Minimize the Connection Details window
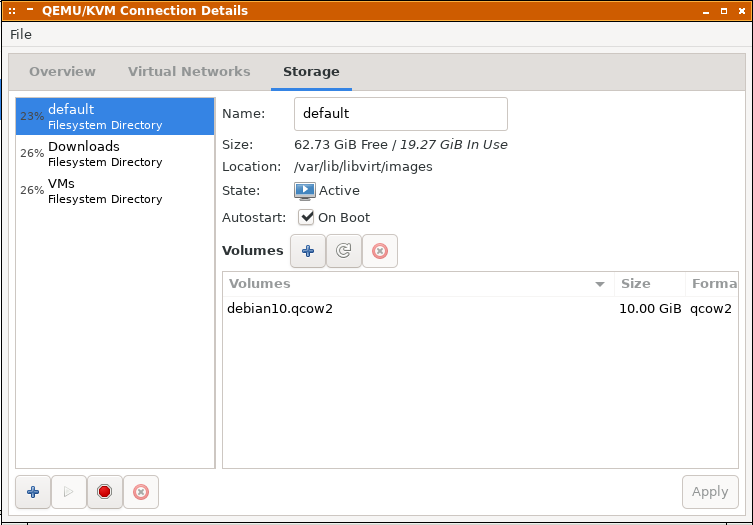Image resolution: width=753 pixels, height=525 pixels. click(706, 11)
